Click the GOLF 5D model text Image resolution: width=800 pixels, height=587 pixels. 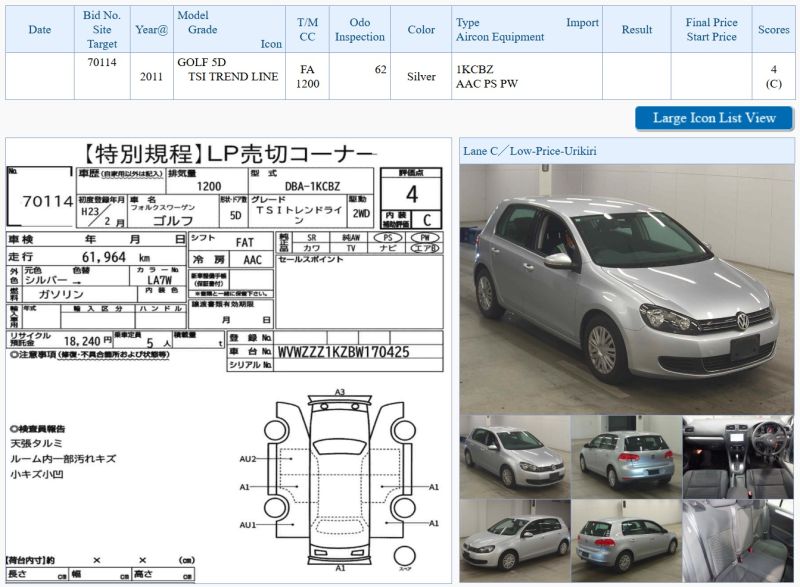tap(201, 62)
